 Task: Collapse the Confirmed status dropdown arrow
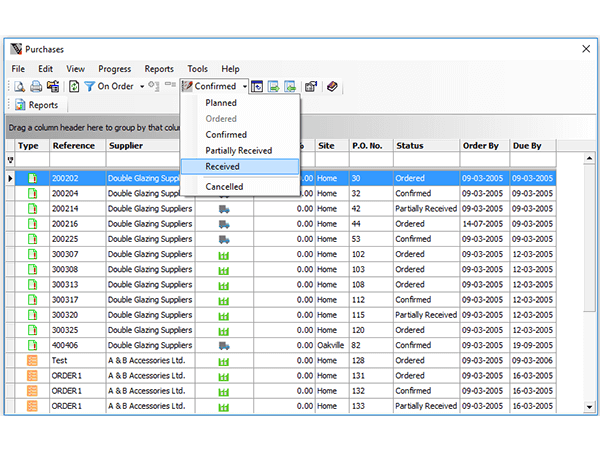point(244,87)
